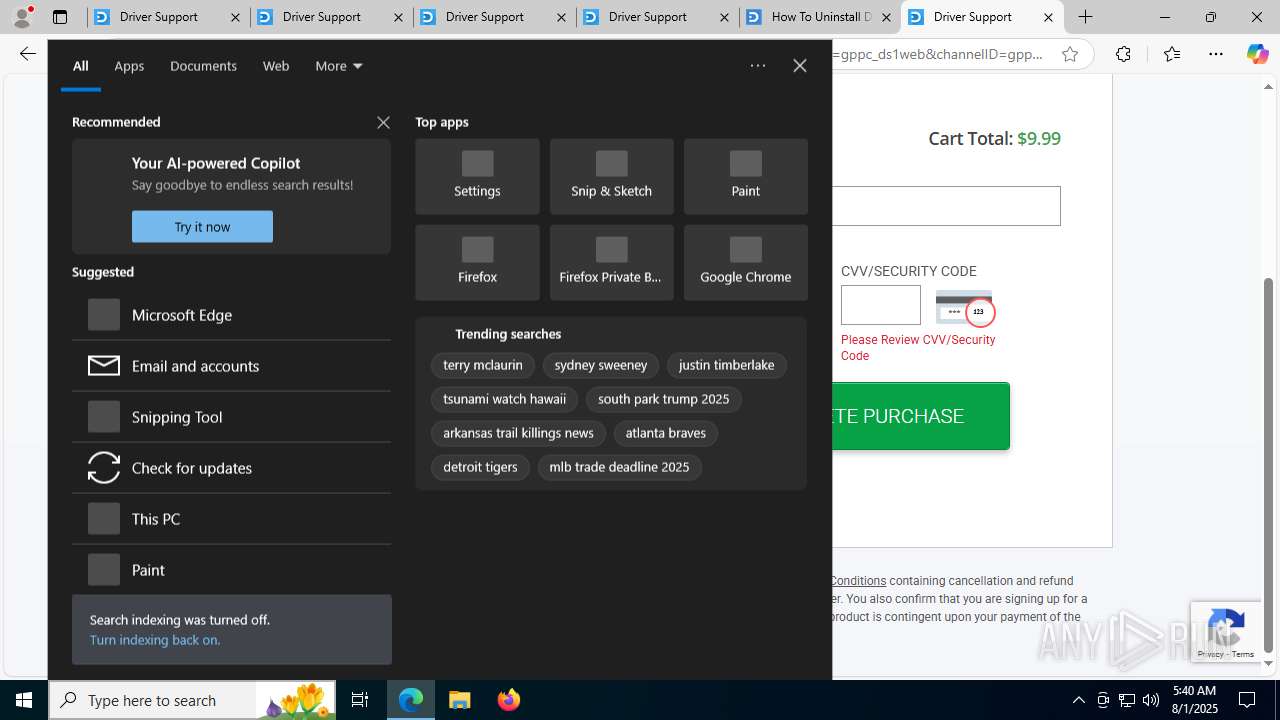Launch Google Chrome top app tile
Image resolution: width=1280 pixels, height=720 pixels.
tap(745, 263)
